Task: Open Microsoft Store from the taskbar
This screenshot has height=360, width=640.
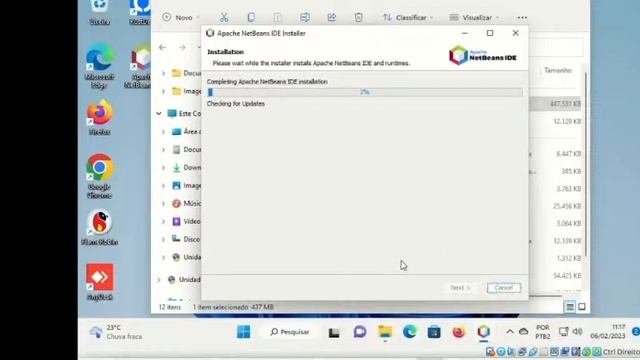Action: [434, 332]
